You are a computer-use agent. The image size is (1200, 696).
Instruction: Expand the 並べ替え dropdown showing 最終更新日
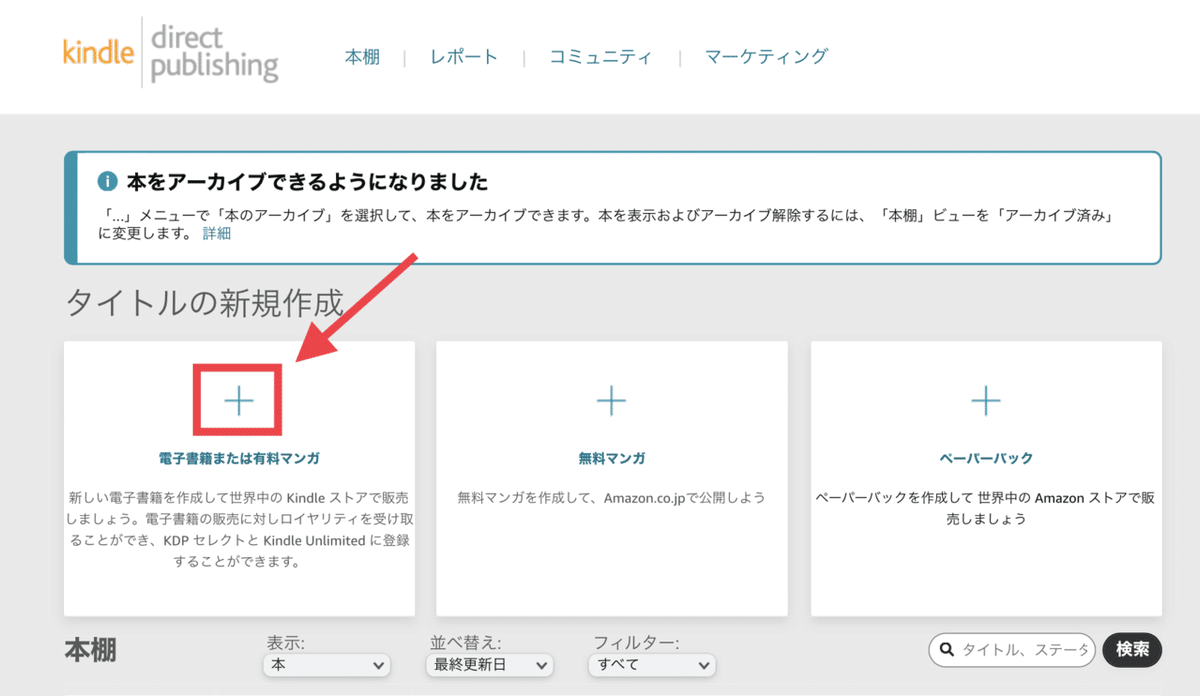490,665
